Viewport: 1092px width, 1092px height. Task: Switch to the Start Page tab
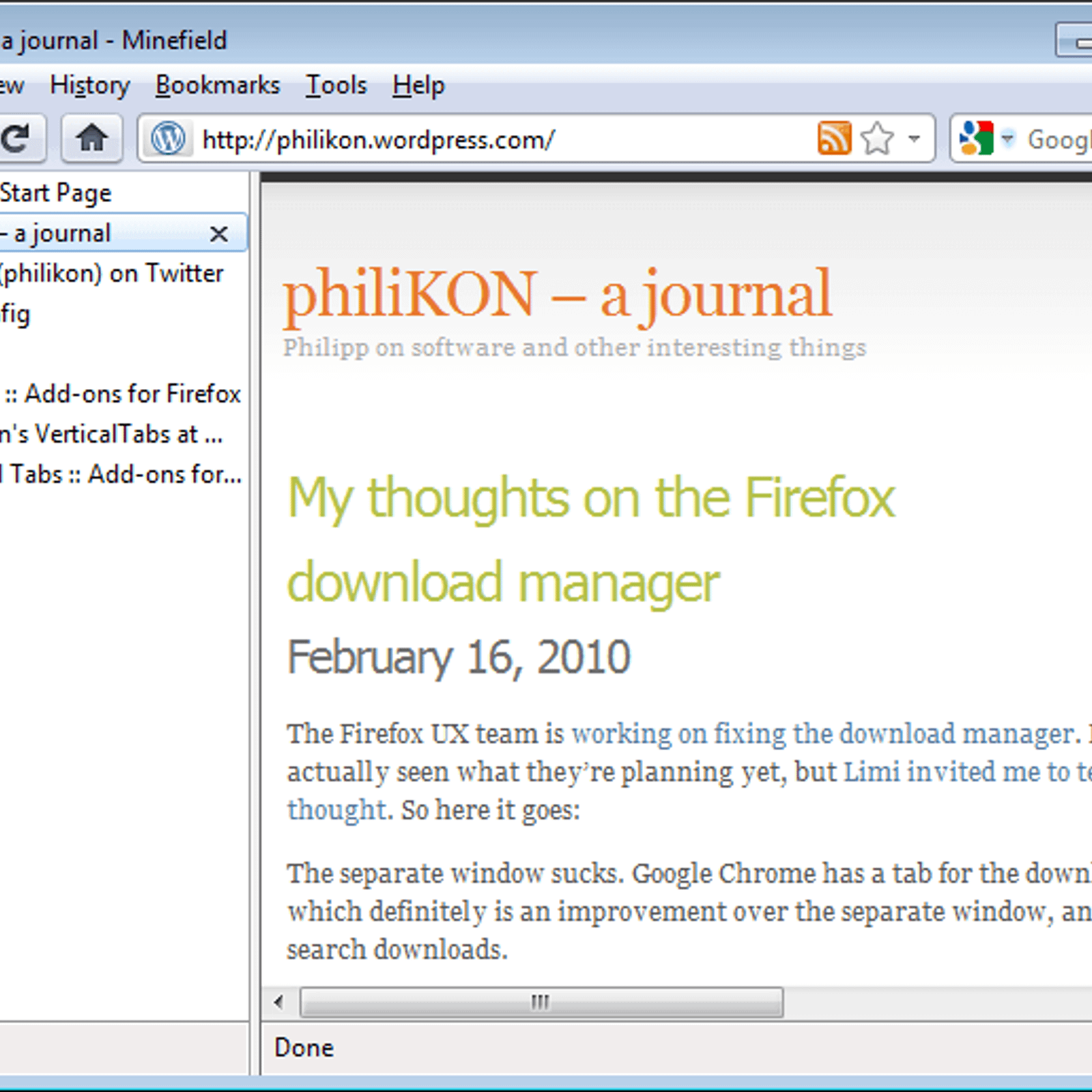[x=123, y=193]
